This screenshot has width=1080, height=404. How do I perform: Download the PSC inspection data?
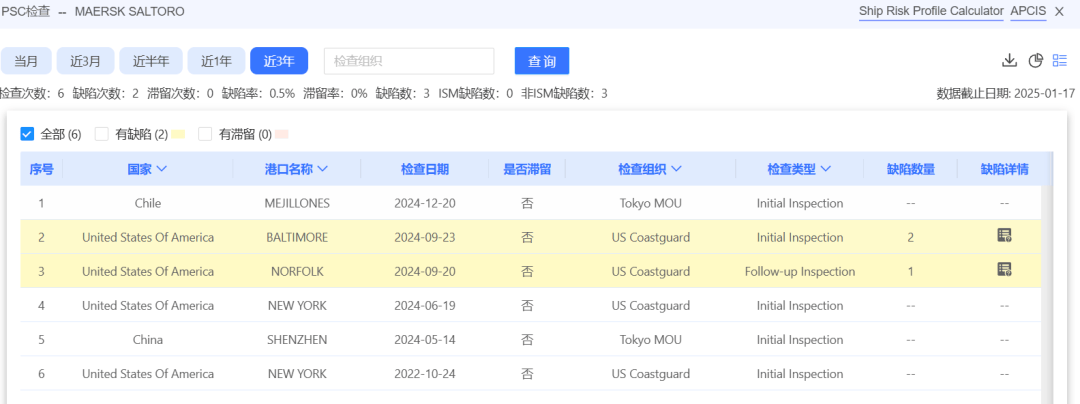1009,61
